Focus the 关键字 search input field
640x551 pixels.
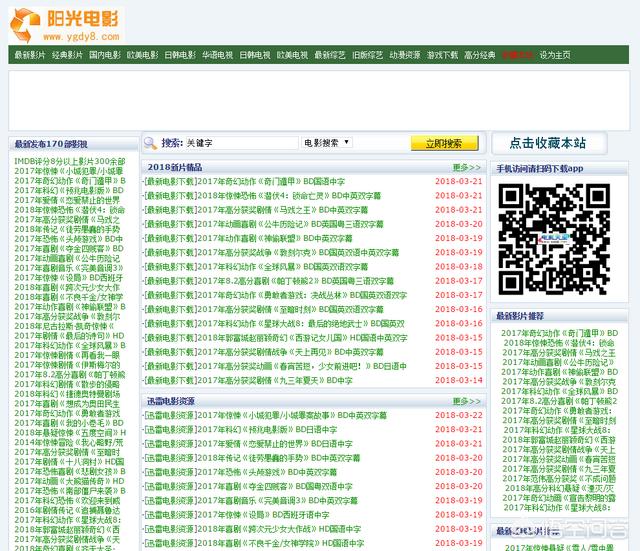click(x=242, y=143)
